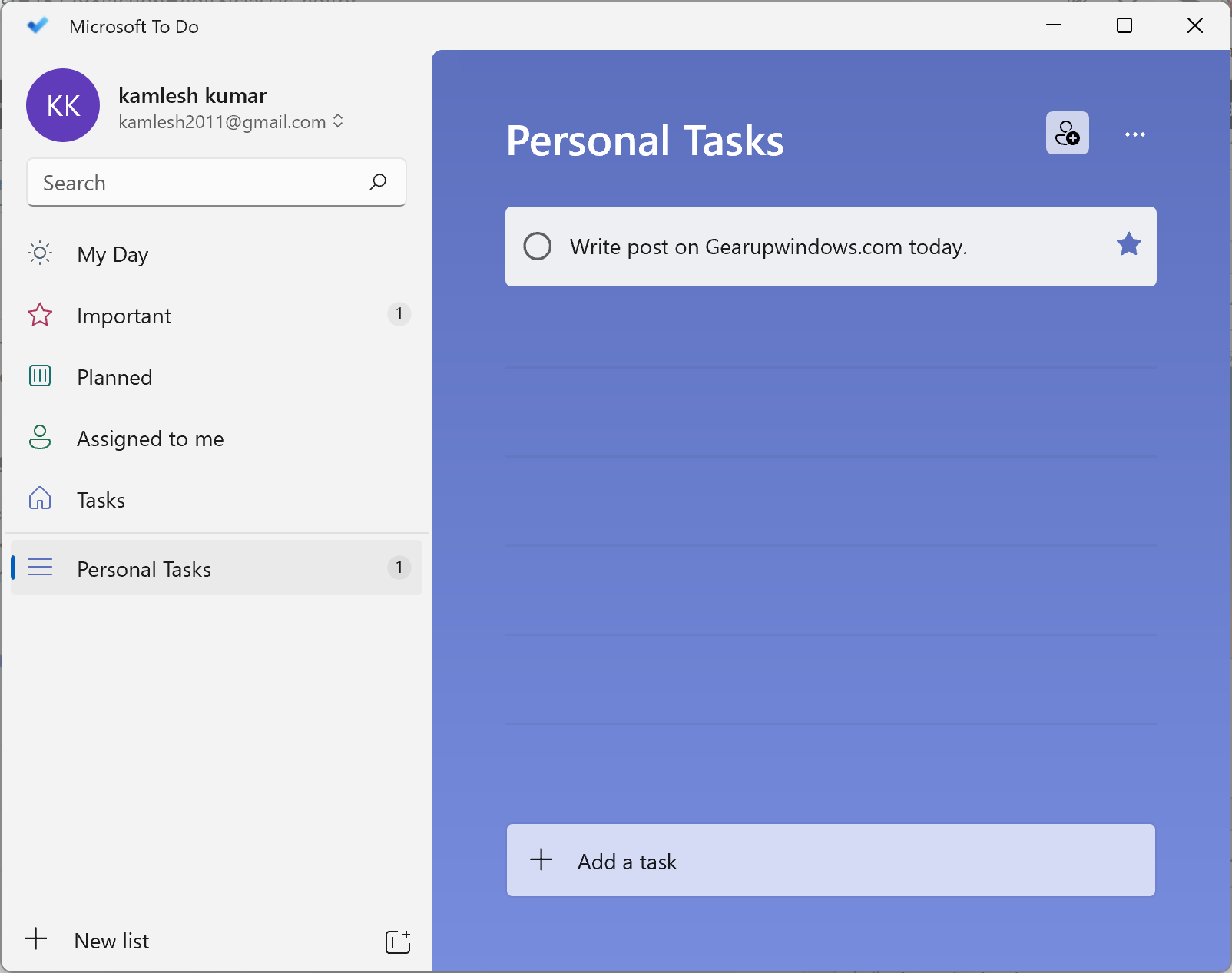Viewport: 1232px width, 973px height.
Task: Select the Personal Tasks list
Action: pyautogui.click(x=216, y=568)
